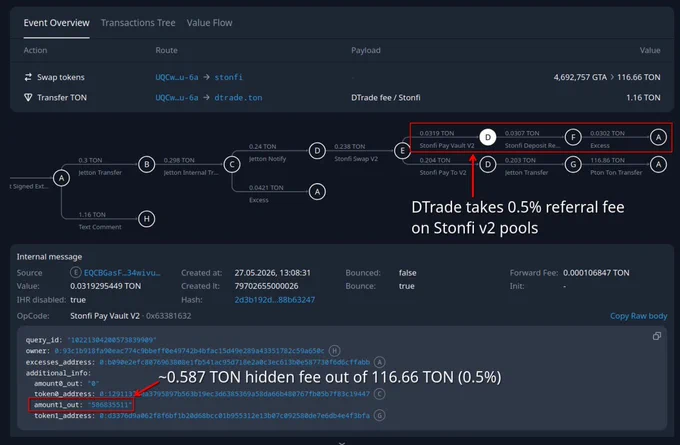
Task: Click the Swap tokens arrows icon
Action: 28,77
